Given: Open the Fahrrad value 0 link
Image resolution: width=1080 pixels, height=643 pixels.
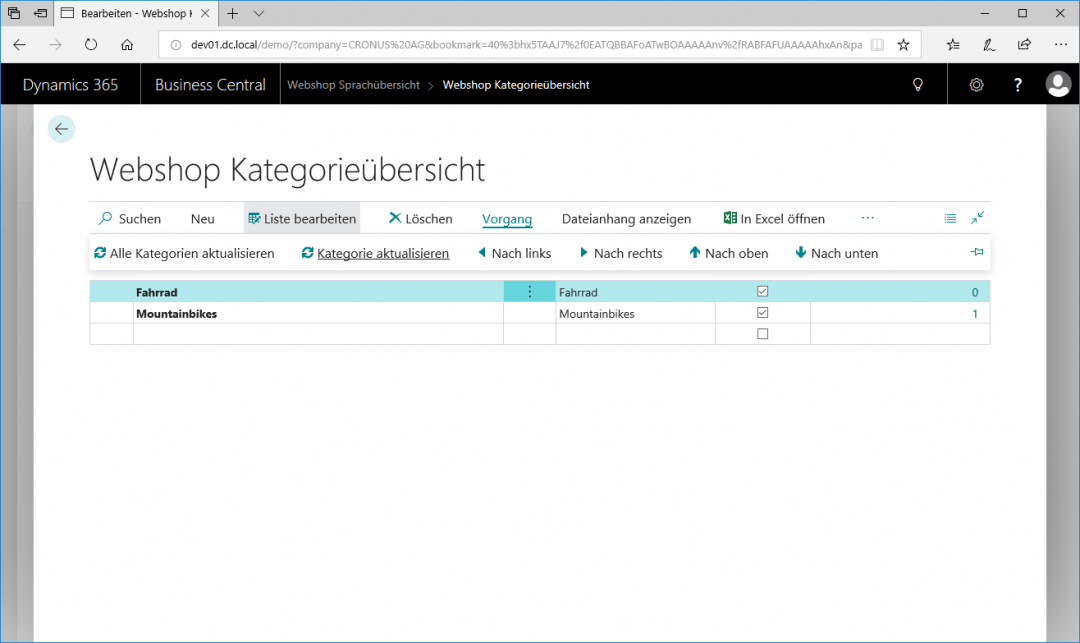Looking at the screenshot, I should pos(975,293).
